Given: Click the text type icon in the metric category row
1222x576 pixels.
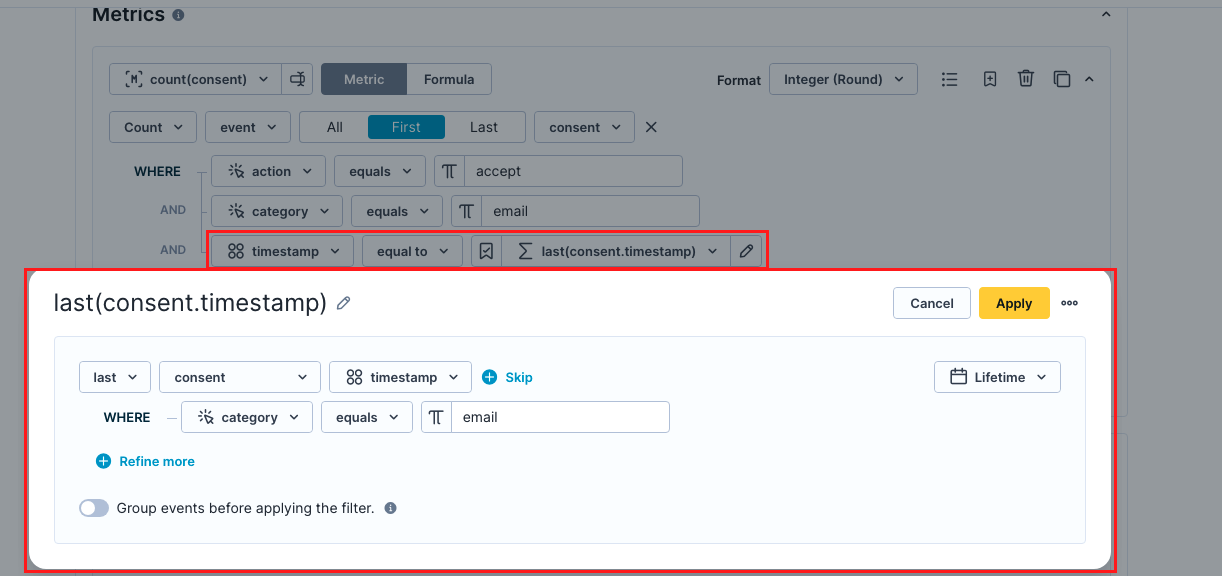Looking at the screenshot, I should pos(466,211).
